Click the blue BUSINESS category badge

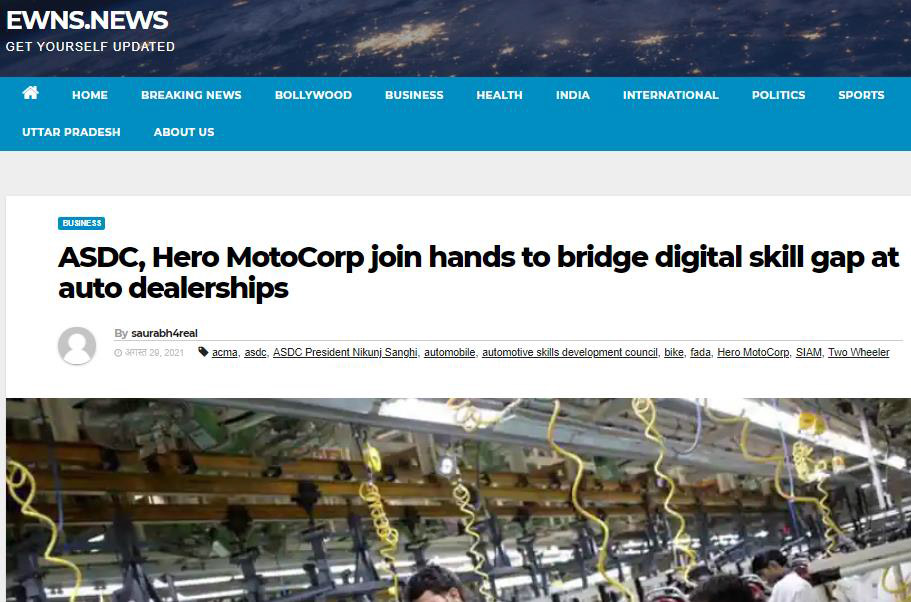tap(81, 223)
